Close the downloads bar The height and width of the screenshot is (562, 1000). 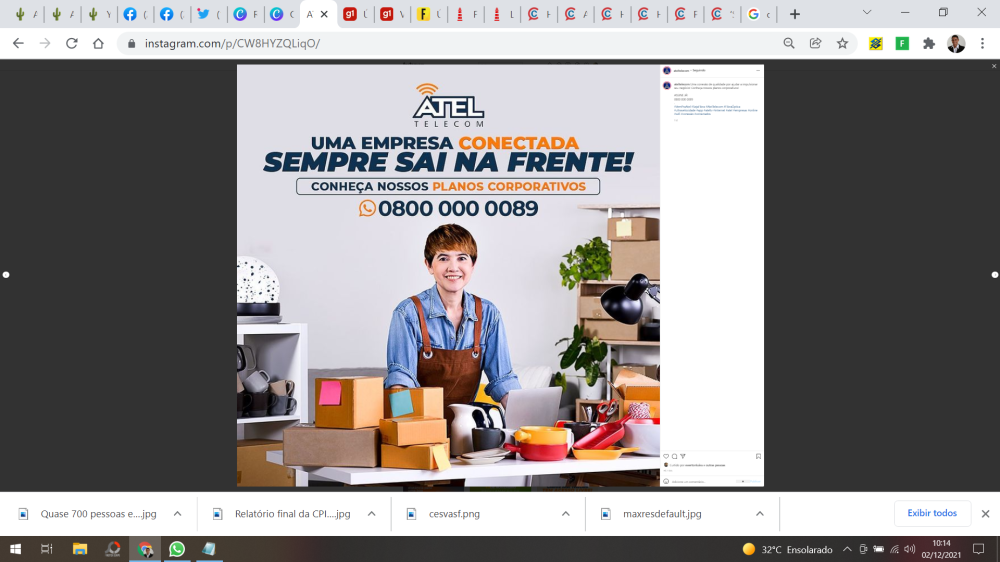coord(985,514)
